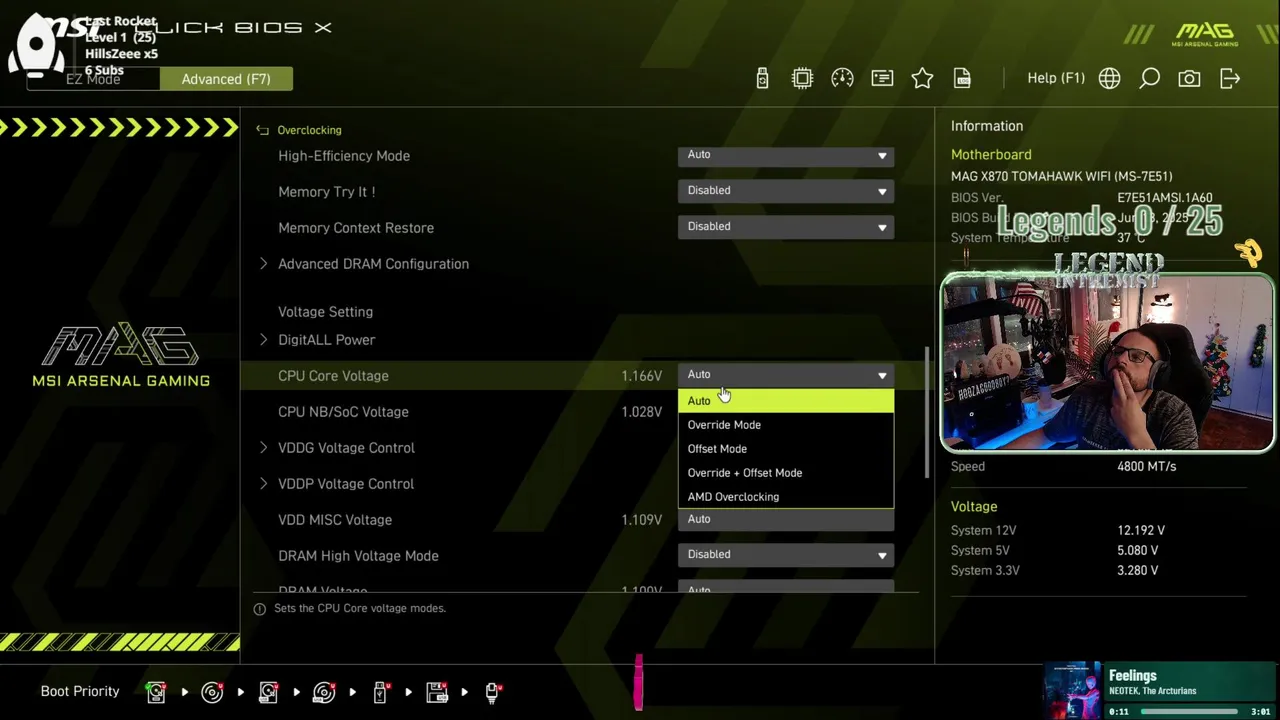1280x720 pixels.
Task: Switch to Advanced (F7) tab
Action: tap(226, 79)
